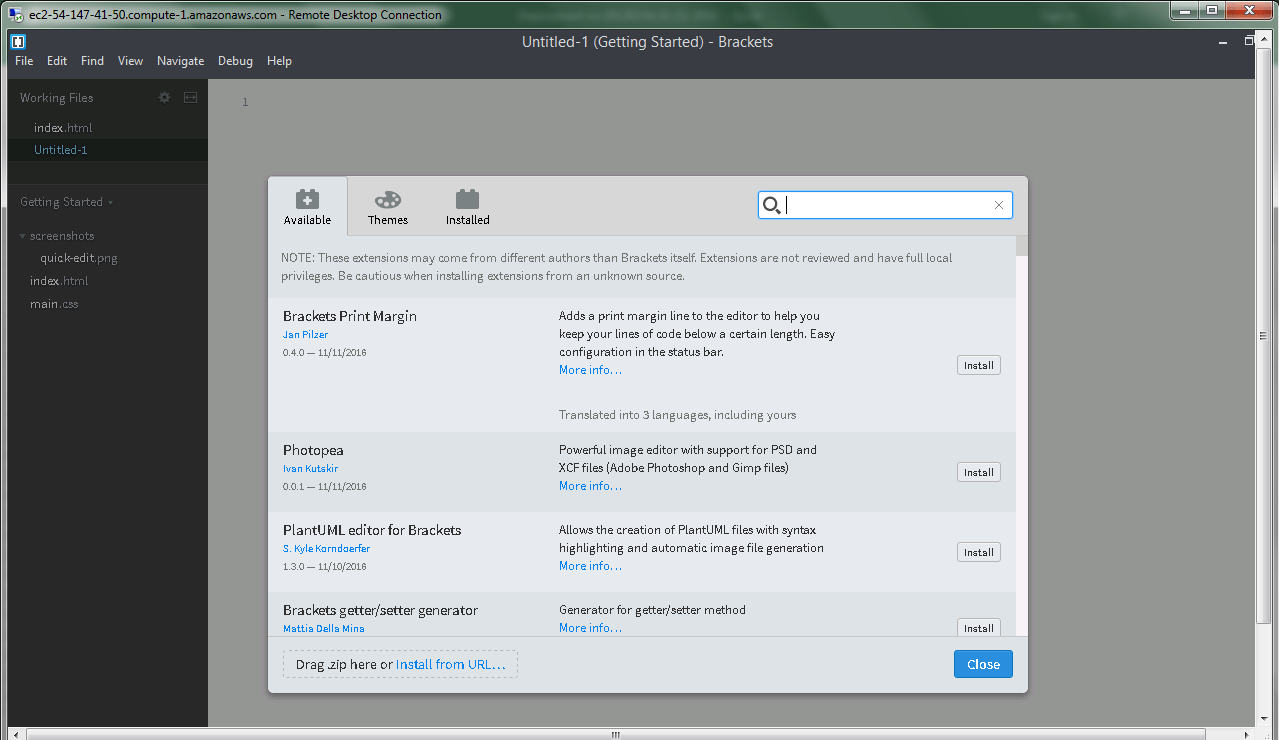
Task: Open the Navigate menu
Action: (x=180, y=61)
